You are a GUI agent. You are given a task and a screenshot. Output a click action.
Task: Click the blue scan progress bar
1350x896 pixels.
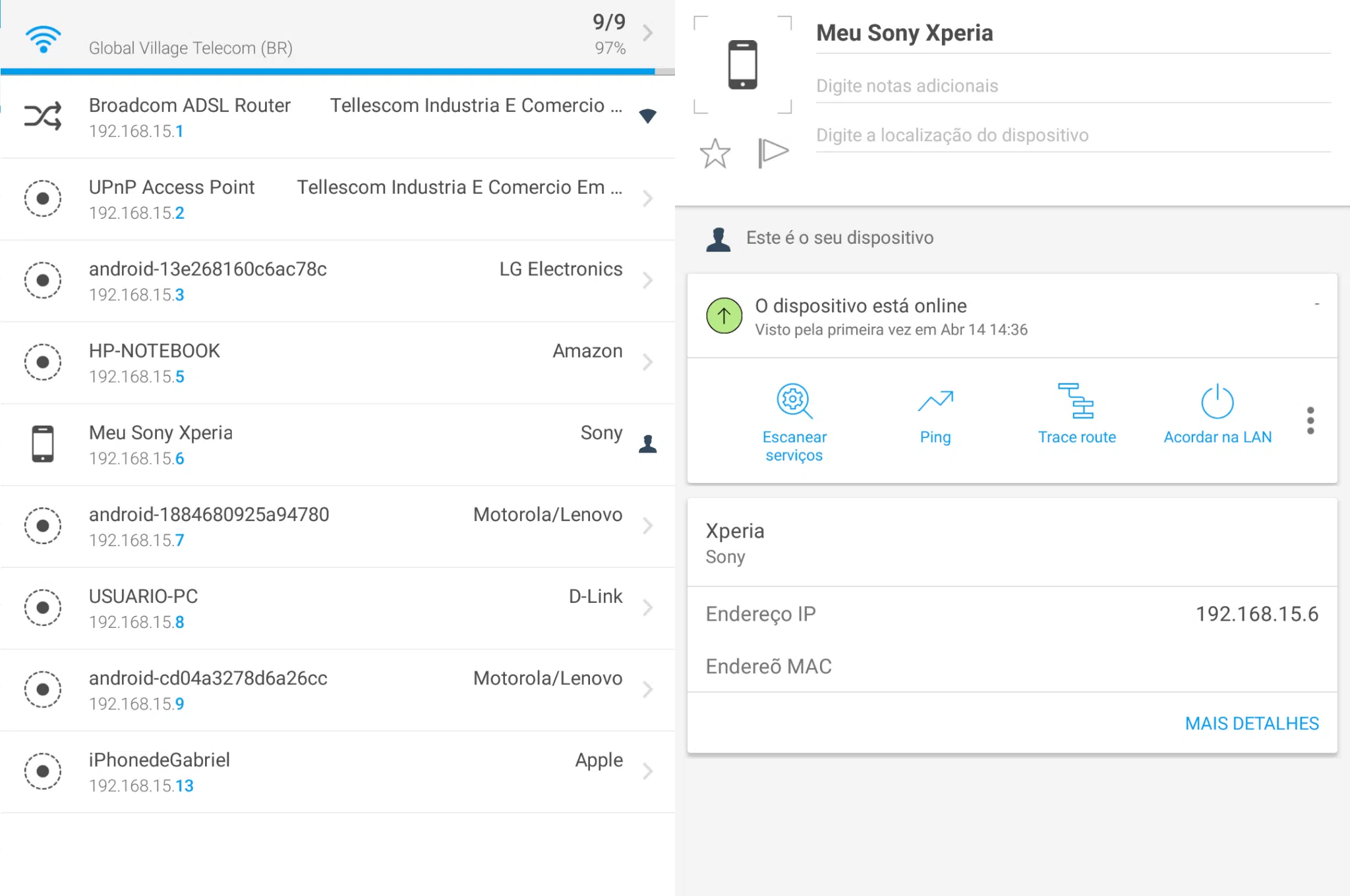(x=328, y=71)
